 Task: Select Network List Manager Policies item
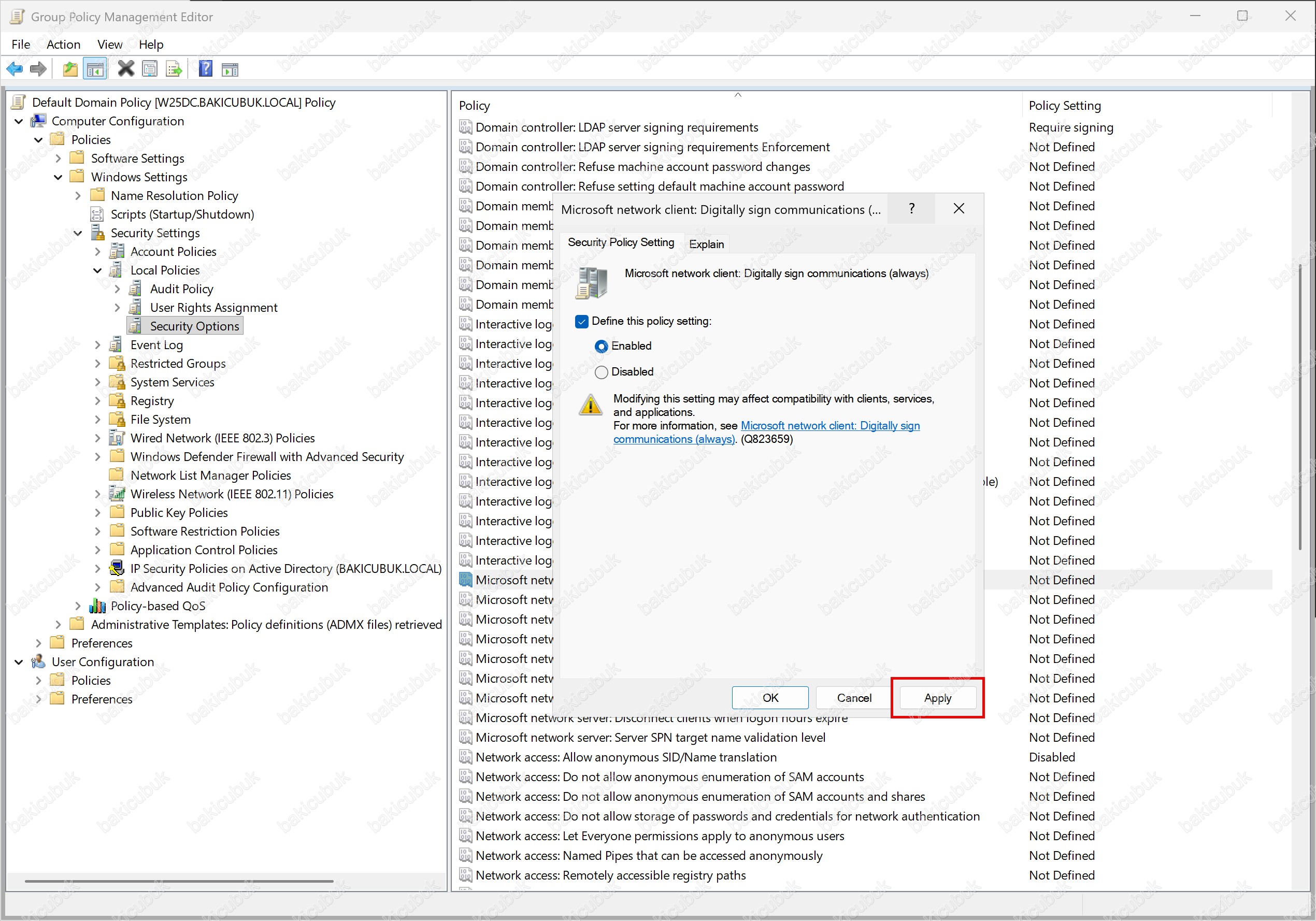[210, 475]
